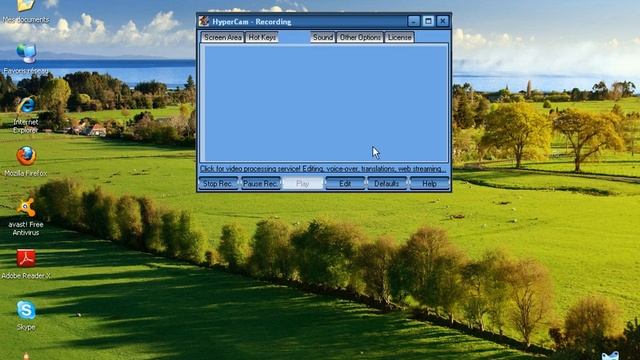Minimize the HyperCam window

pyautogui.click(x=413, y=21)
